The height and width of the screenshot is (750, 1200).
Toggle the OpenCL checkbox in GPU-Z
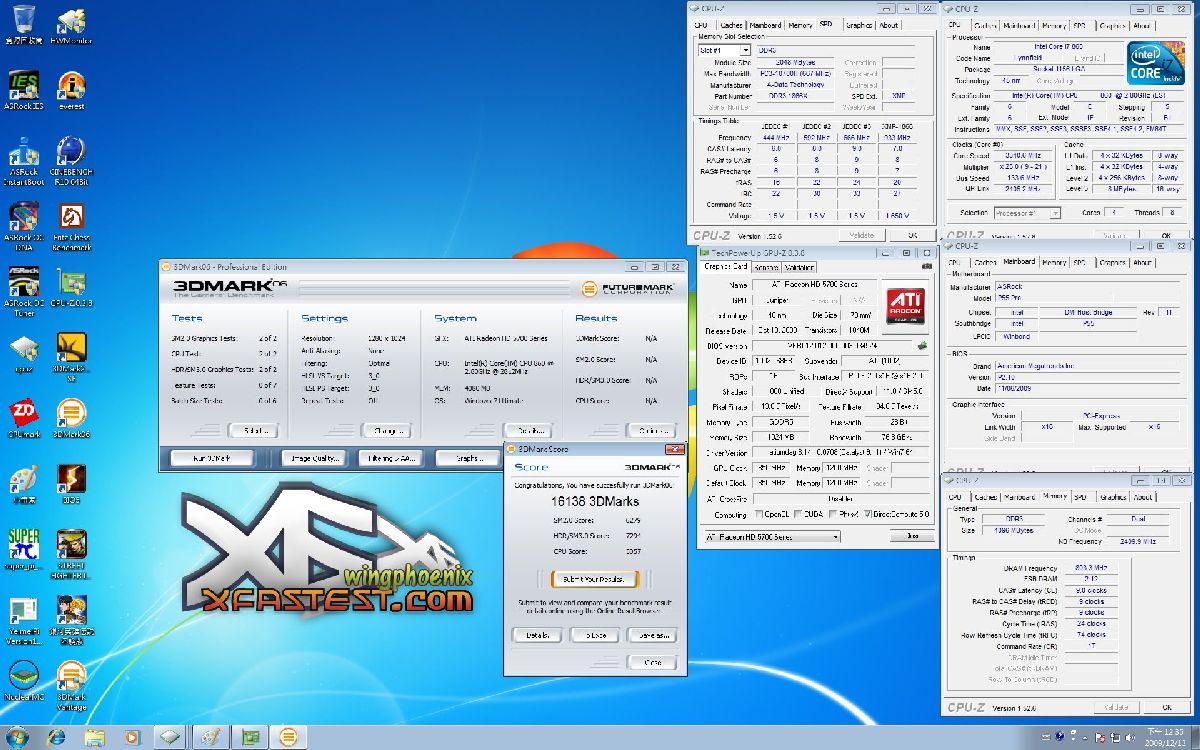[760, 515]
